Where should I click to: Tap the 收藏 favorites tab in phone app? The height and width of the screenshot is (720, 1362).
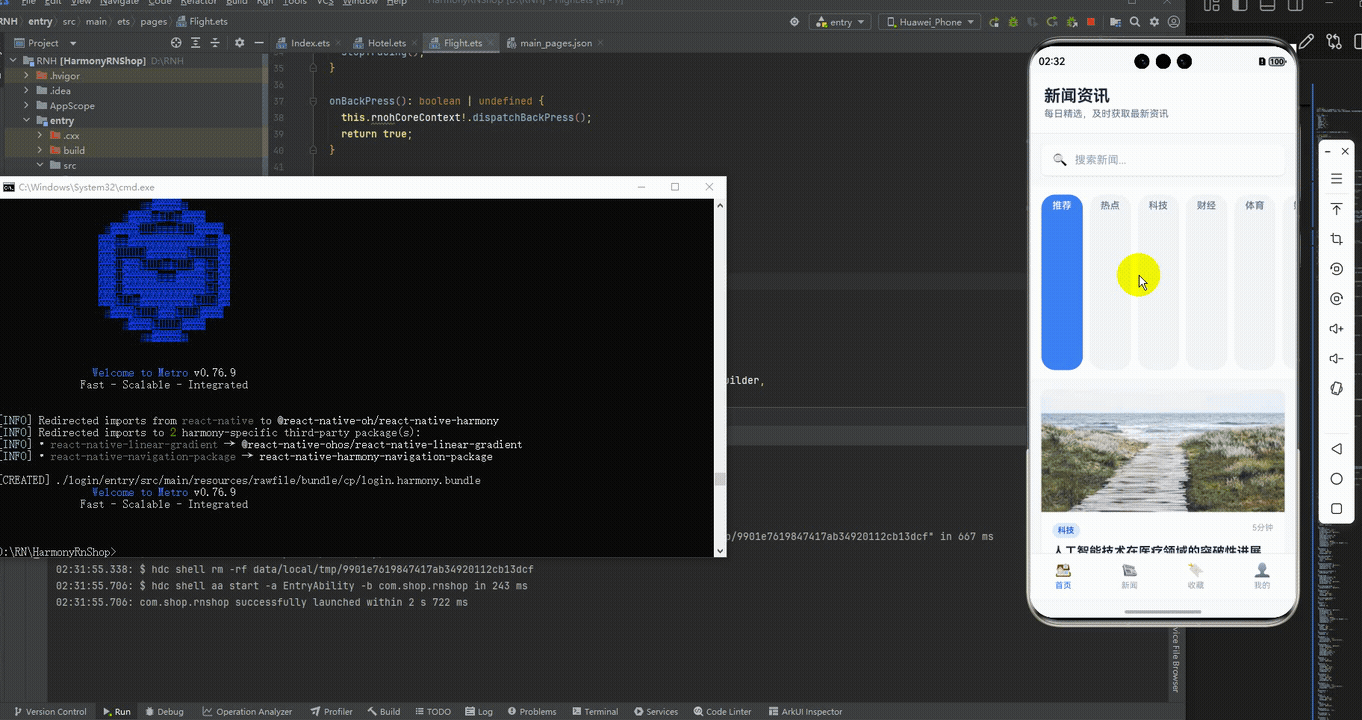(1195, 576)
